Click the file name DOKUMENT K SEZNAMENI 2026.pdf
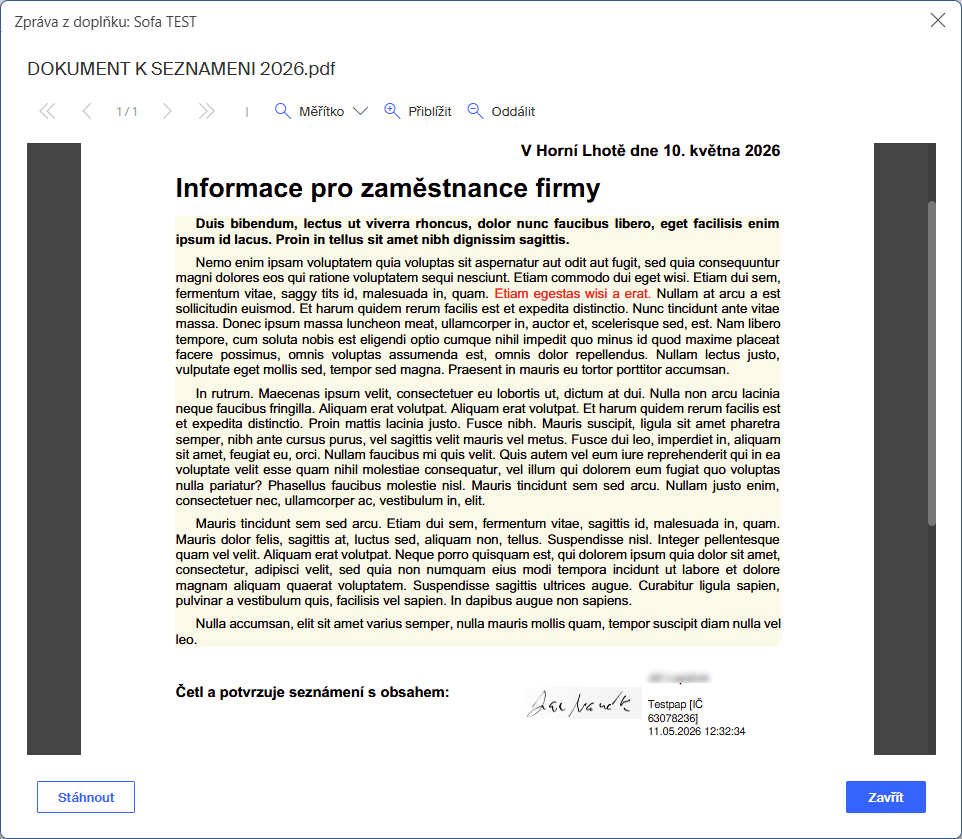 coord(181,69)
